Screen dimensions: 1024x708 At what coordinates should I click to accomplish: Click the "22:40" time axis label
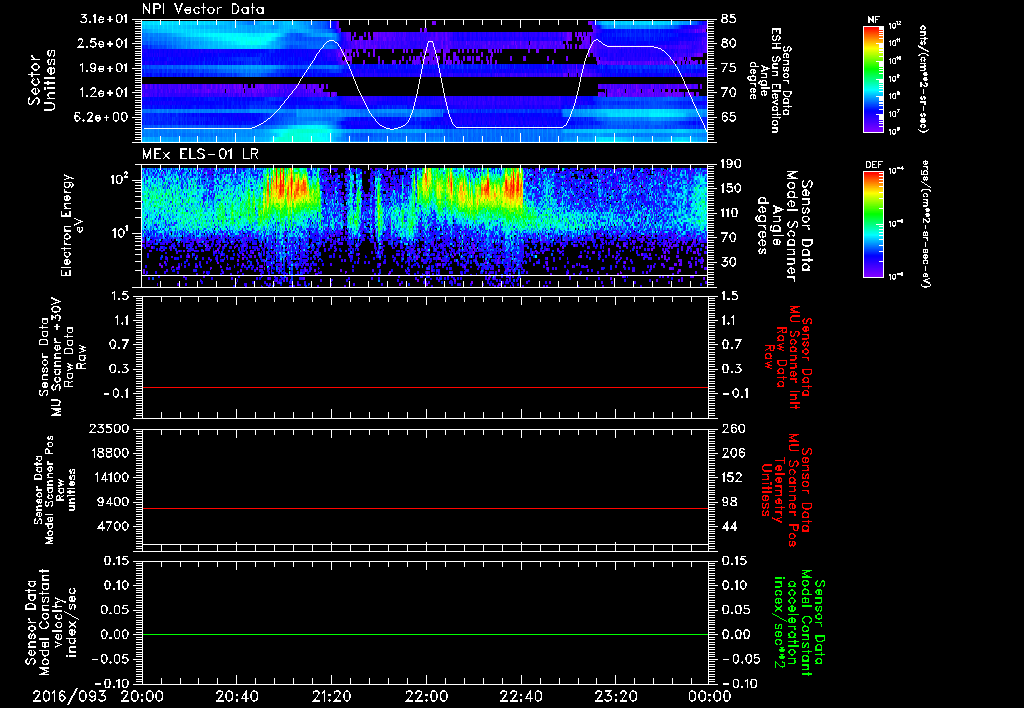pos(520,697)
